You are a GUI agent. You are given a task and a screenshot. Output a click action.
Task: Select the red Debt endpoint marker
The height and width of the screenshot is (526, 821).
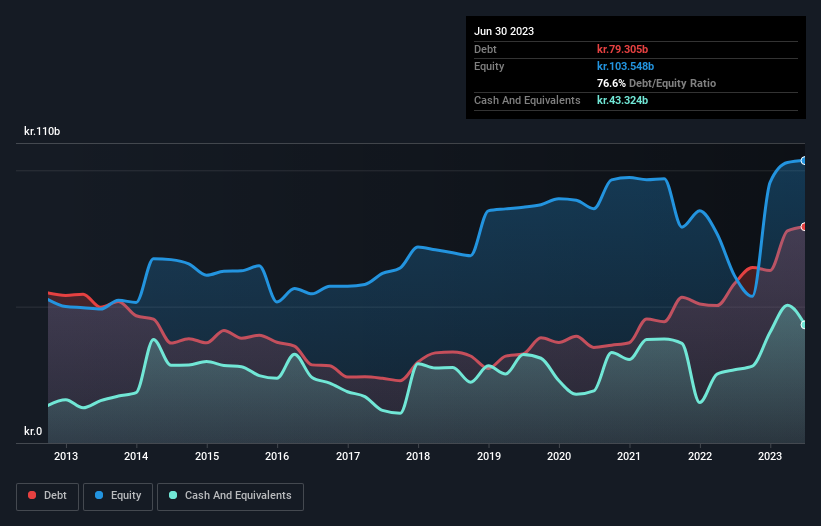(804, 227)
